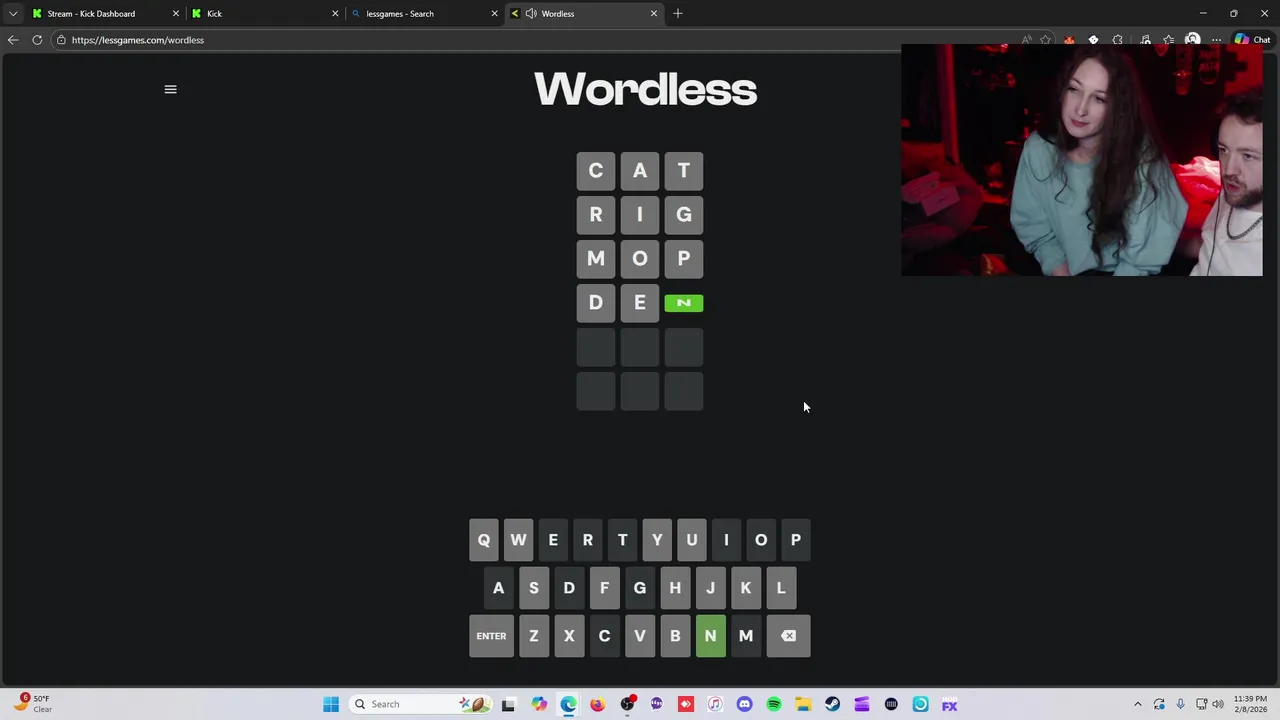1280x720 pixels.
Task: Reload the current page
Action: 37,40
